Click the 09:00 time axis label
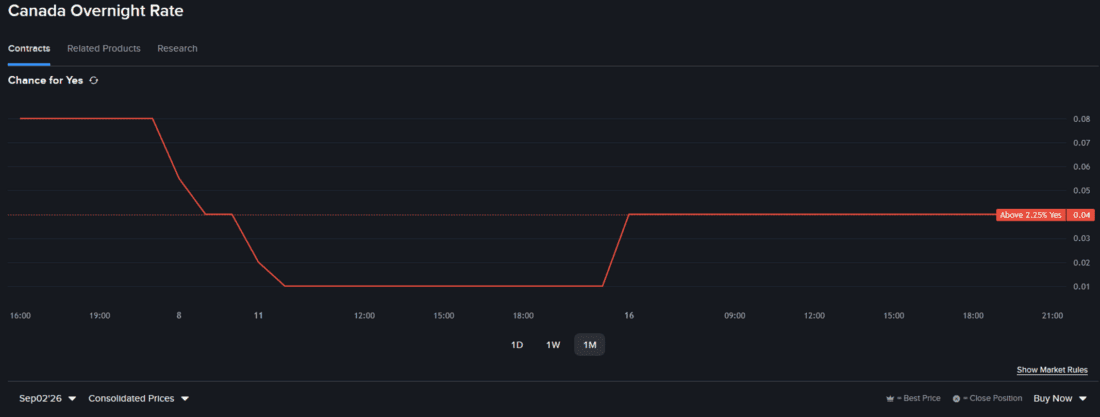The width and height of the screenshot is (1100, 417). click(735, 316)
